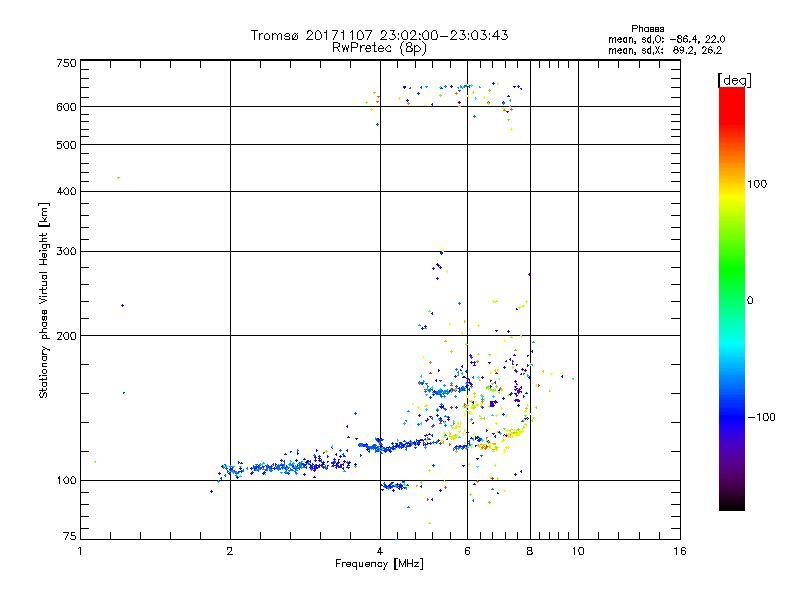Click the colorbar tick label "0"
Image resolution: width=800 pixels, height=600 pixels.
click(749, 300)
